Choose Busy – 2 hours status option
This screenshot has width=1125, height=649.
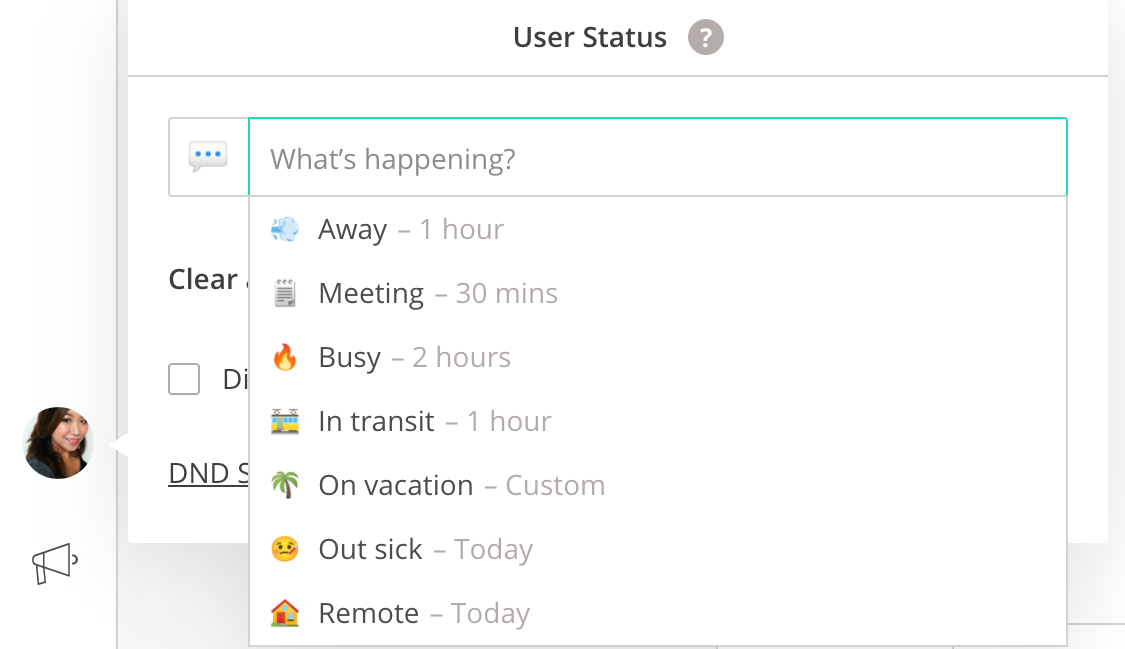tap(658, 357)
